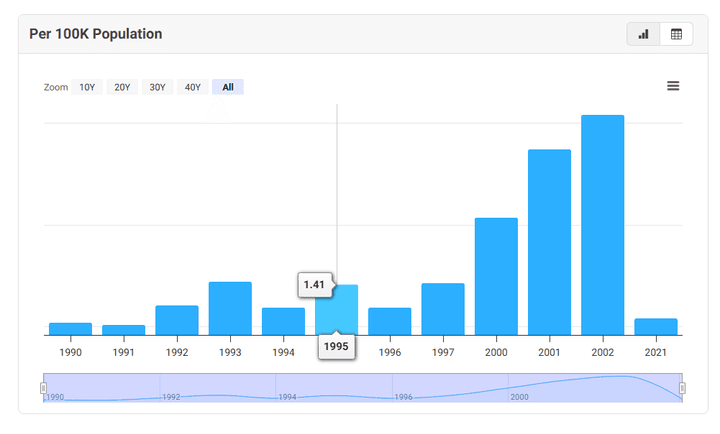Image resolution: width=720 pixels, height=434 pixels.
Task: Select the 2000 data bar
Action: (x=496, y=276)
